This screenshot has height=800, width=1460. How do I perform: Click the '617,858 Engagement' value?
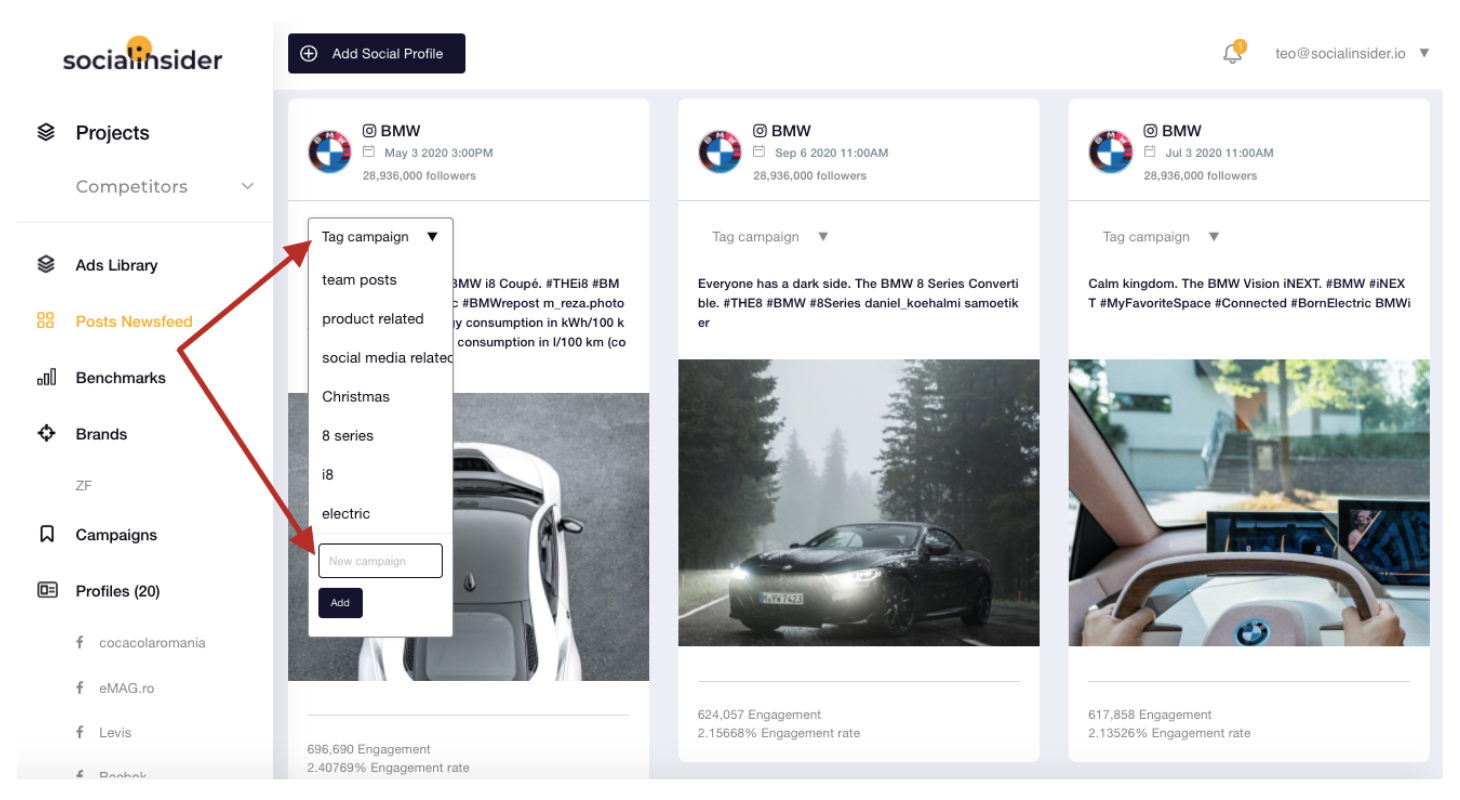(x=1150, y=715)
